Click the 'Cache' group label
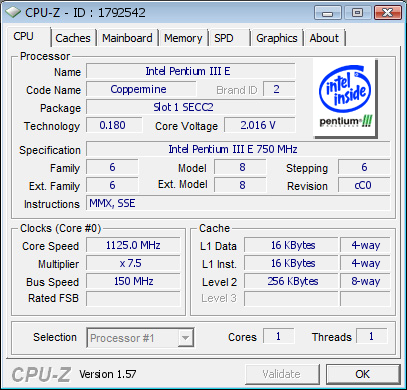This screenshot has height=390, width=407. click(214, 228)
